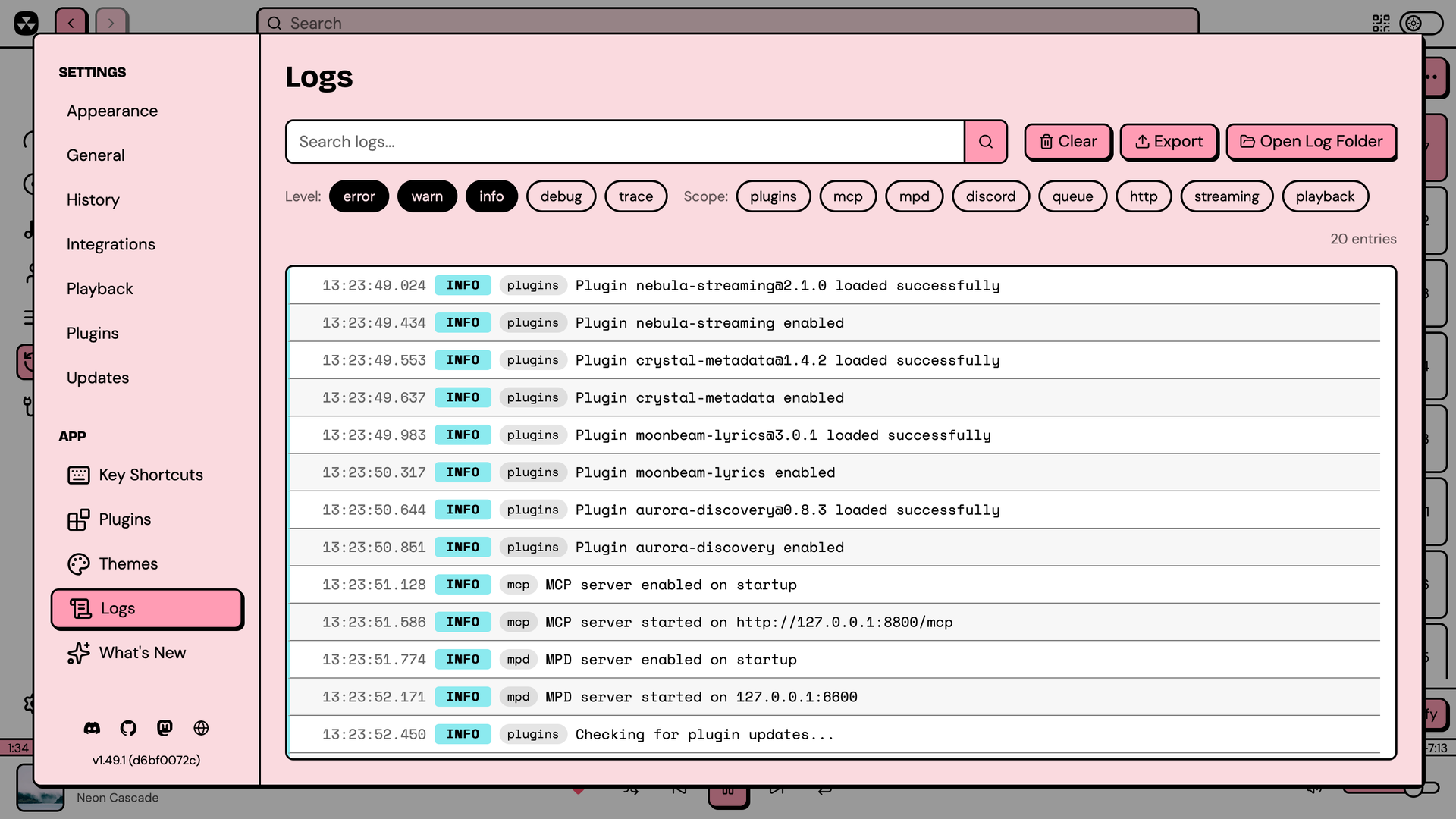Screen dimensions: 1456x819
Task: Open the GitHub link icon
Action: click(128, 728)
